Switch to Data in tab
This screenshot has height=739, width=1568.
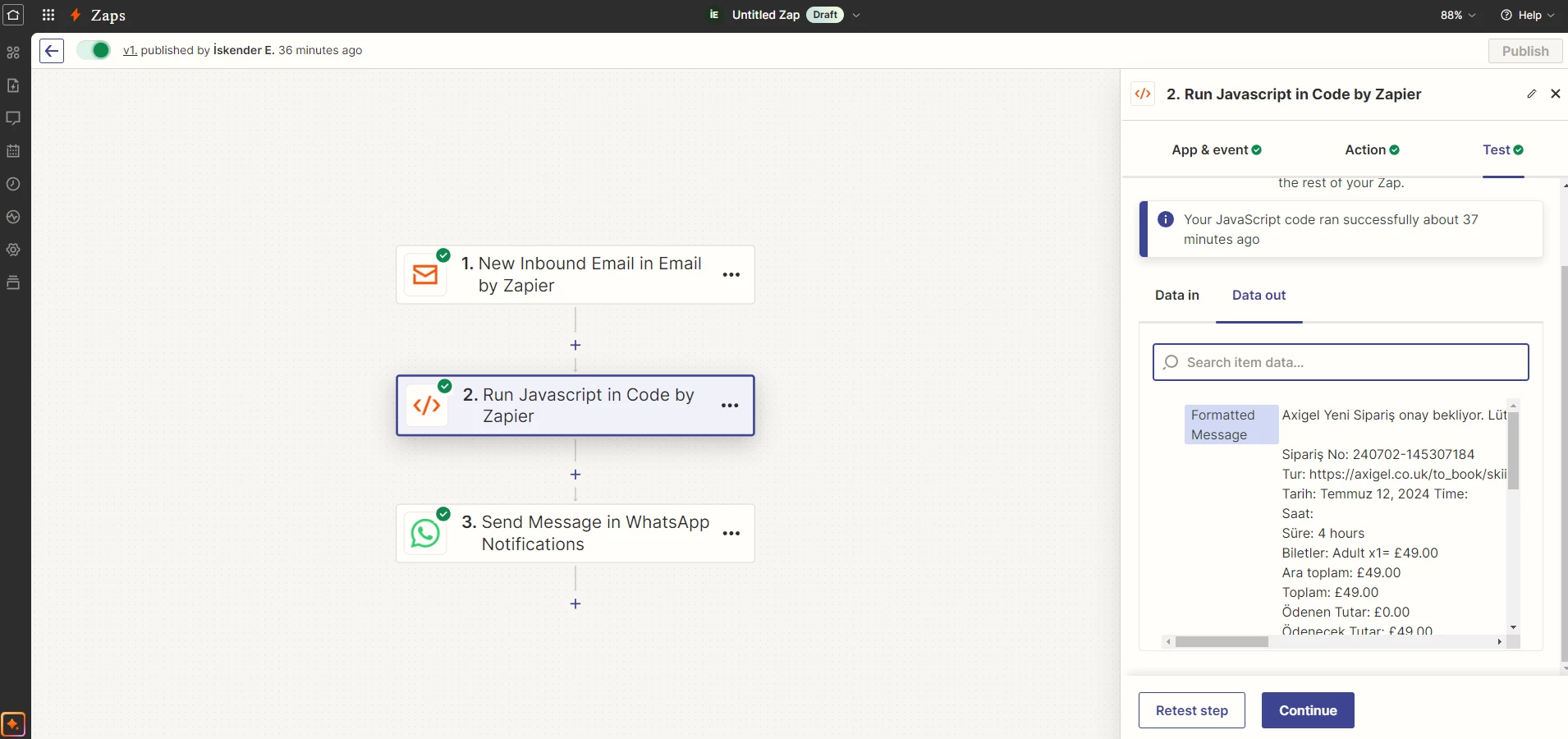tap(1176, 295)
